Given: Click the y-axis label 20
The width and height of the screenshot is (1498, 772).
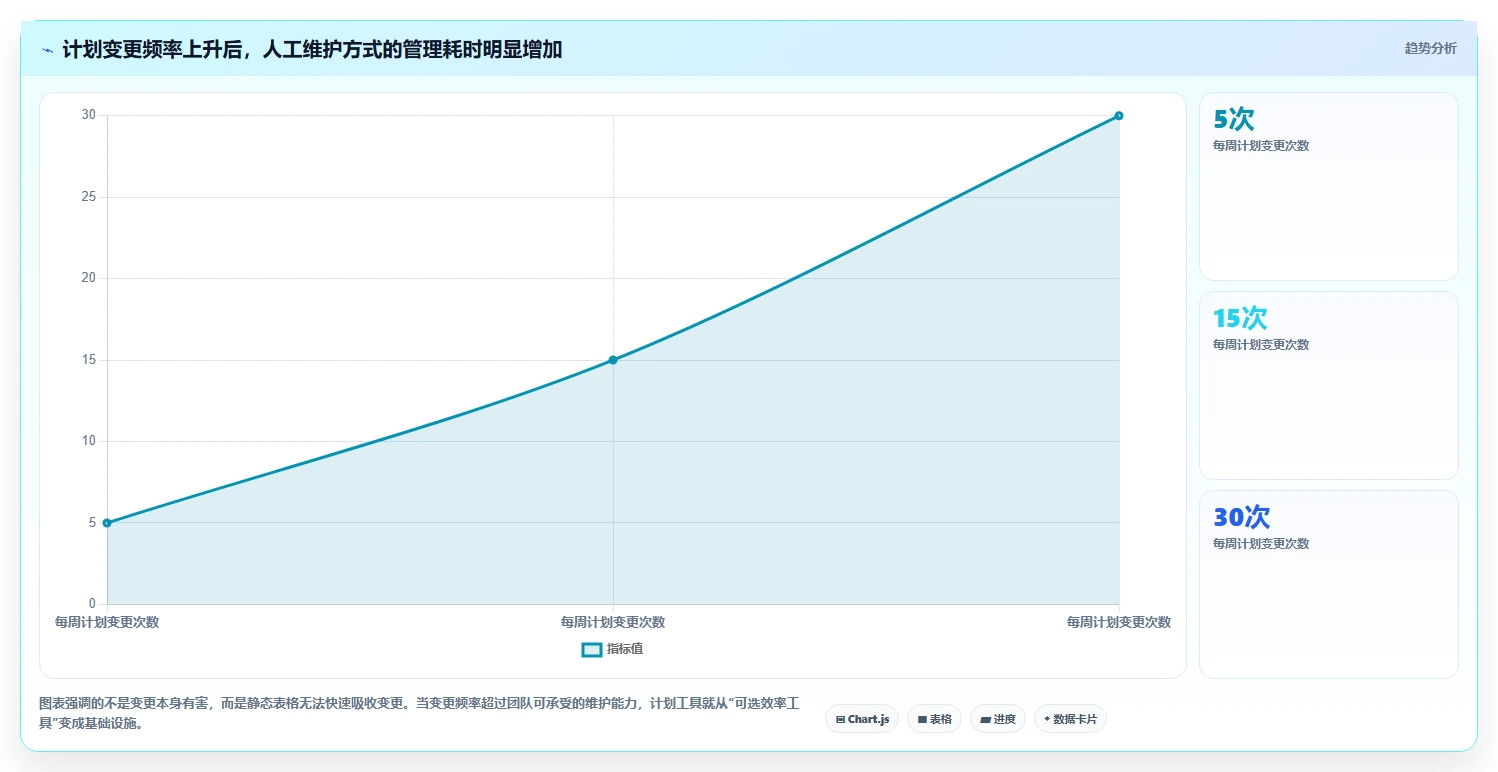Looking at the screenshot, I should (89, 278).
